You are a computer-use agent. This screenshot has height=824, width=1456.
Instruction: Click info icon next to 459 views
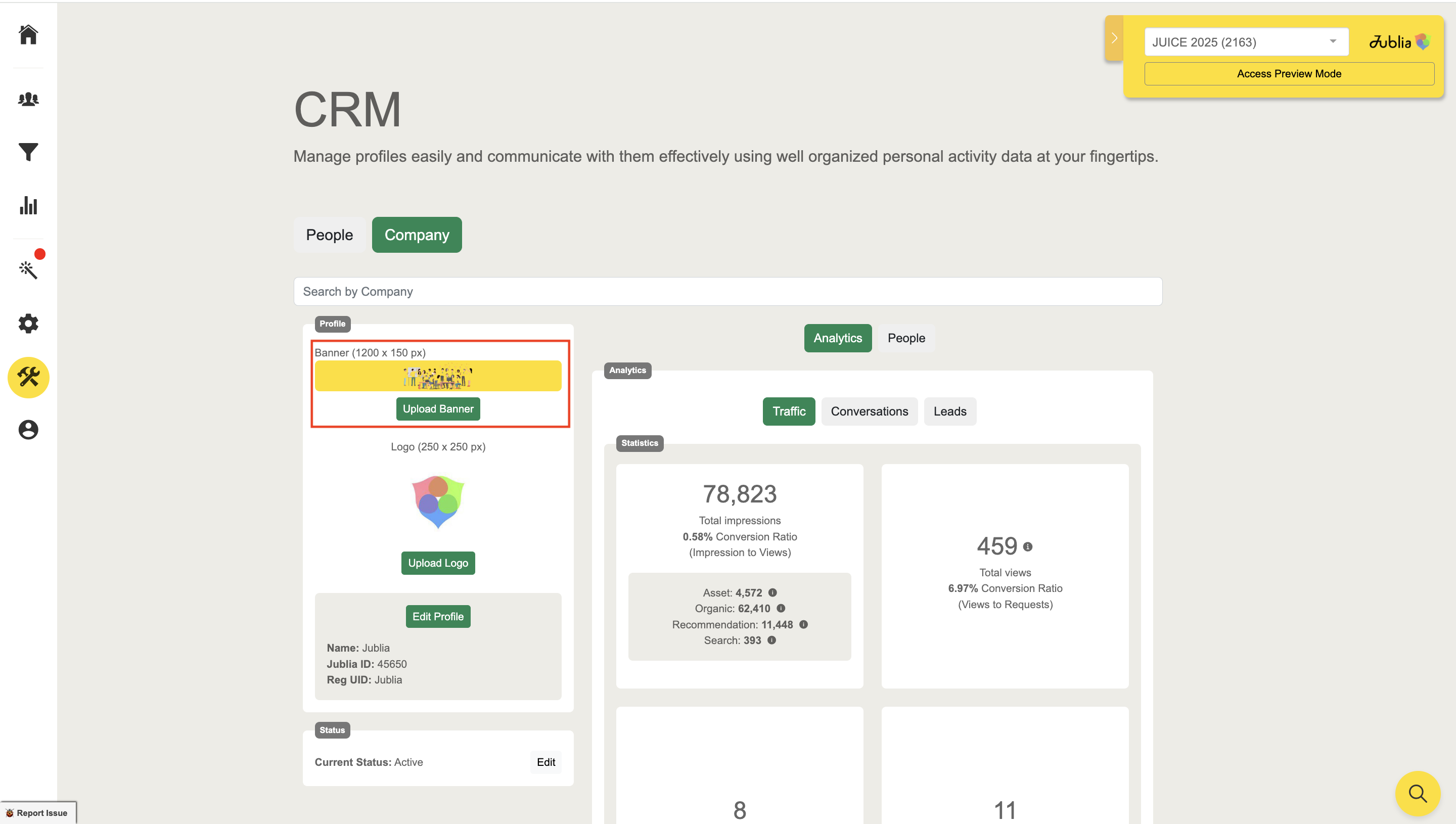click(1028, 546)
